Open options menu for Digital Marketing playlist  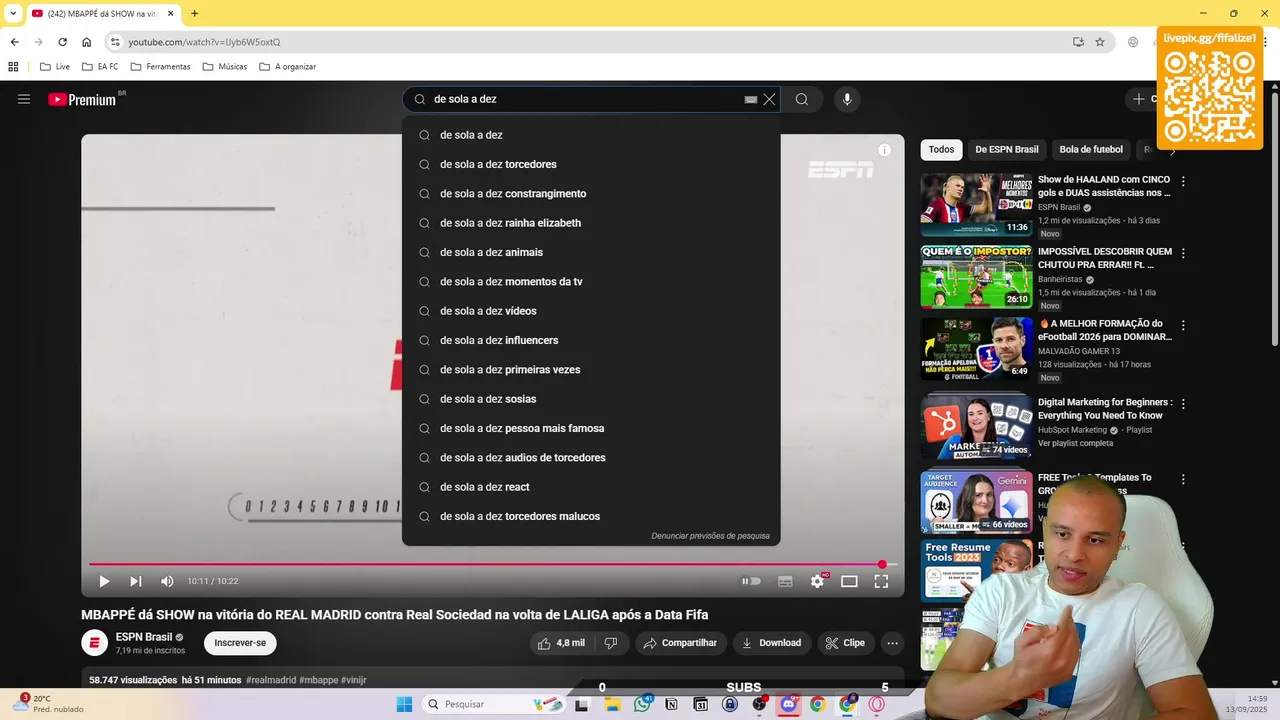coord(1183,404)
